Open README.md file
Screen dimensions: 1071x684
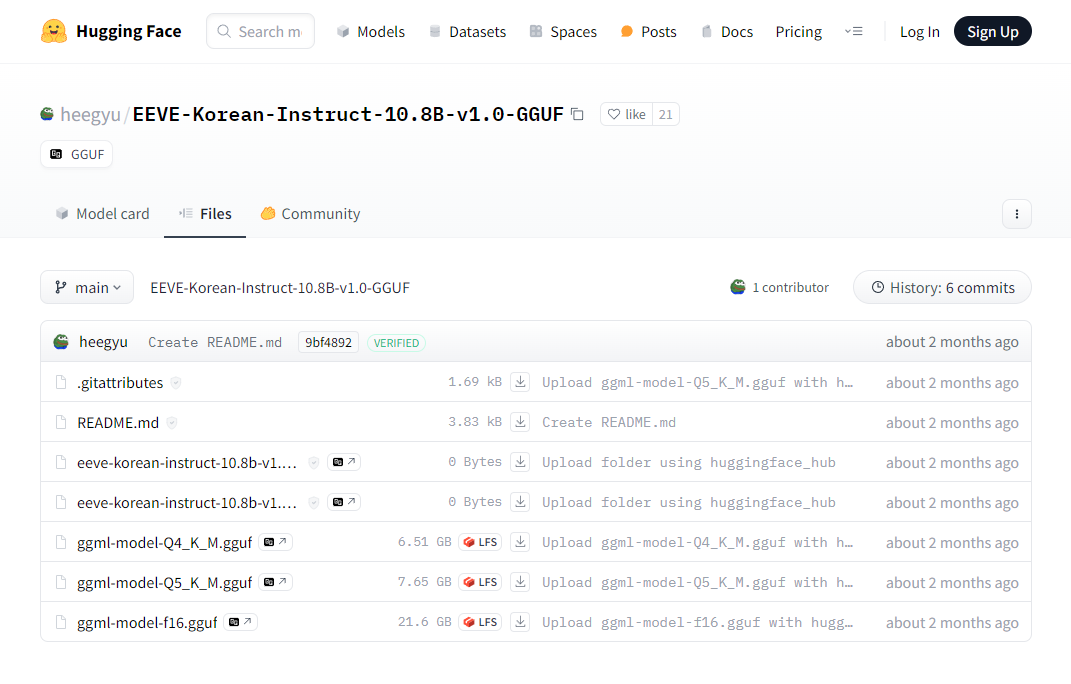point(118,423)
